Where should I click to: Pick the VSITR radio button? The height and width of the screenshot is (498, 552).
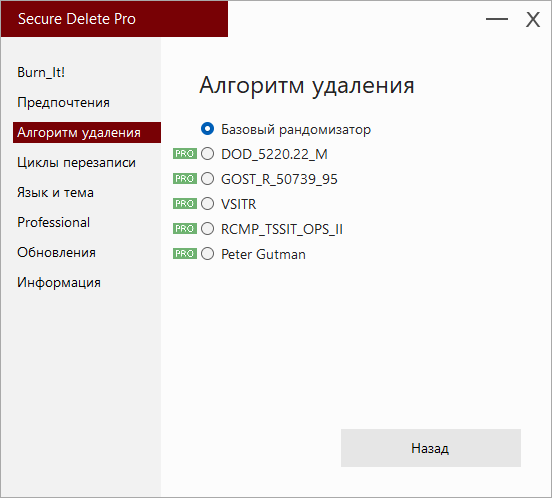click(x=207, y=204)
